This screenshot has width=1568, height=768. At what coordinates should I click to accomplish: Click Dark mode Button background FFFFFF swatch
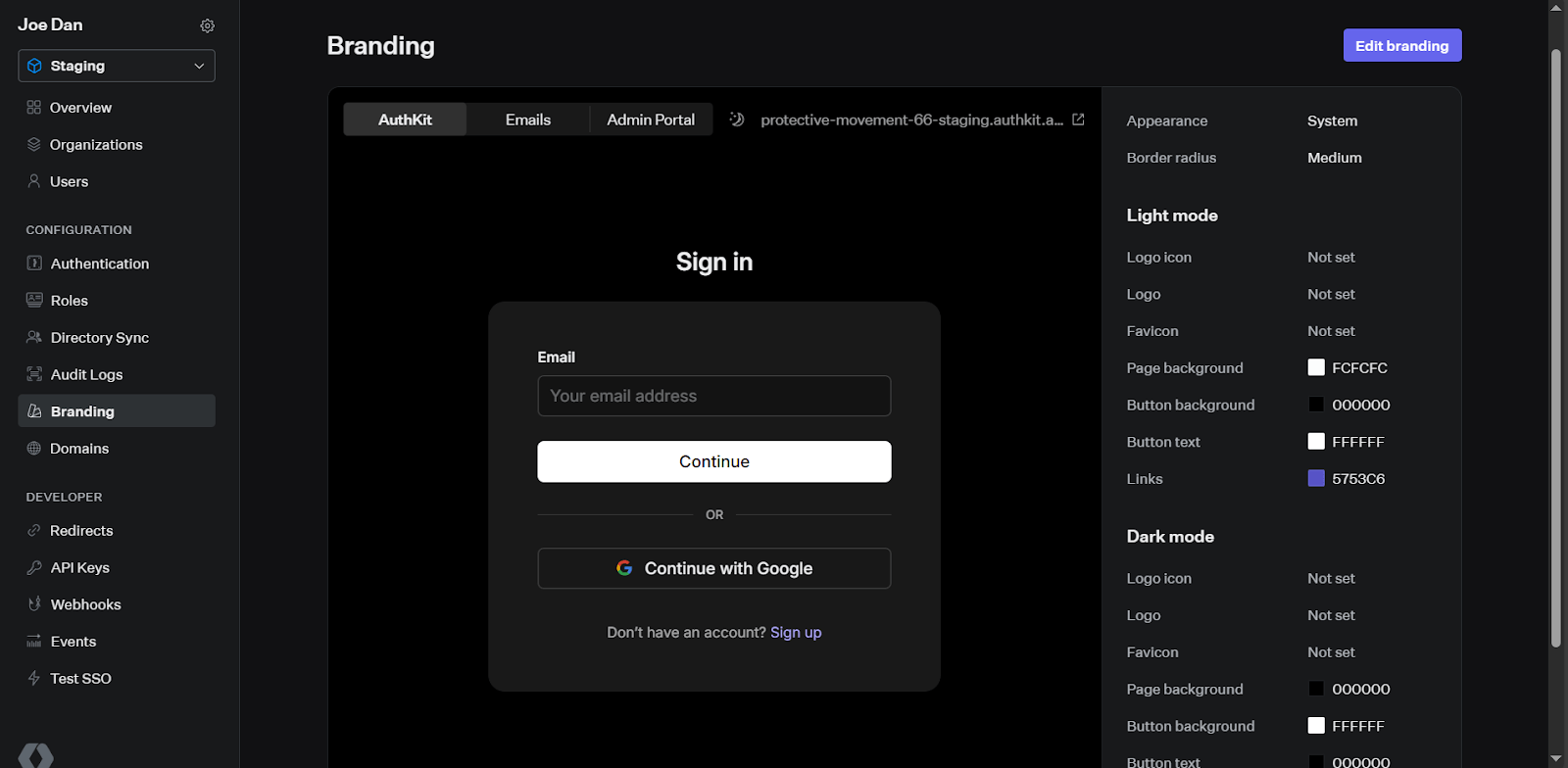coord(1316,726)
